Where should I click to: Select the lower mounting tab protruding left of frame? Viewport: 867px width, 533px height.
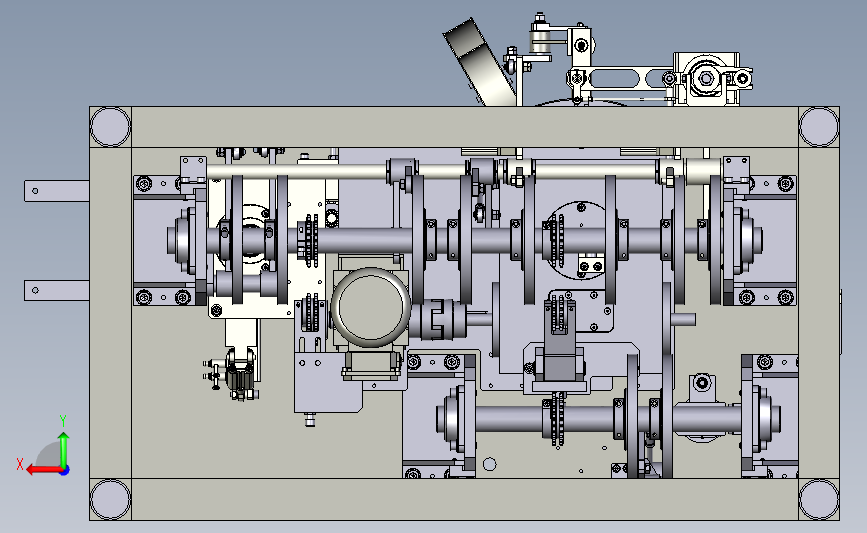tap(56, 290)
